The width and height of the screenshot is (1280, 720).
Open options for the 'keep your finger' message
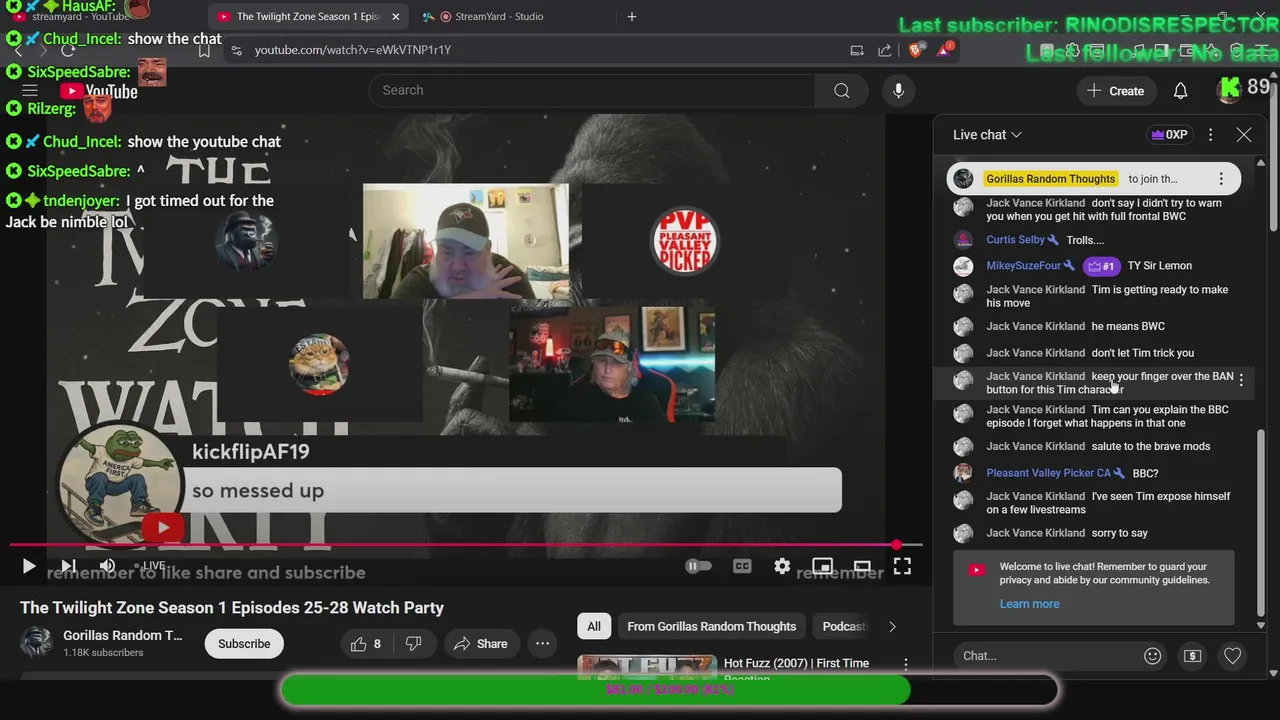(1241, 380)
